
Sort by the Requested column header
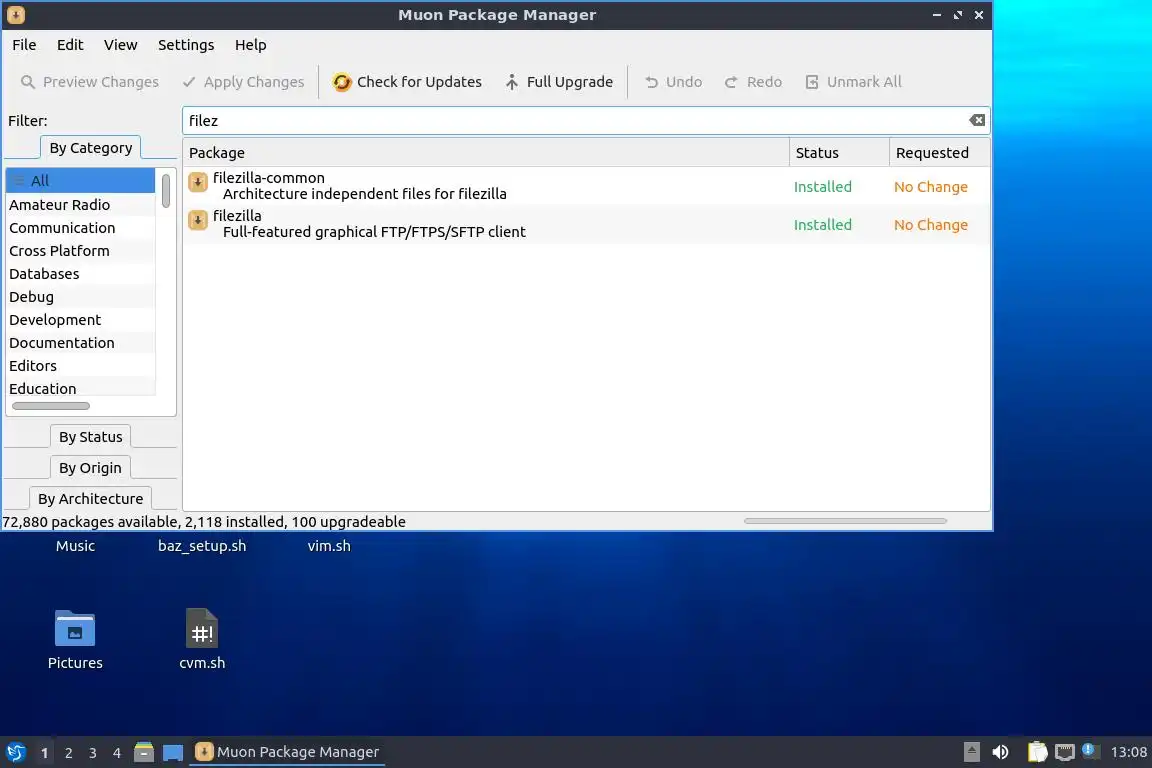940,153
